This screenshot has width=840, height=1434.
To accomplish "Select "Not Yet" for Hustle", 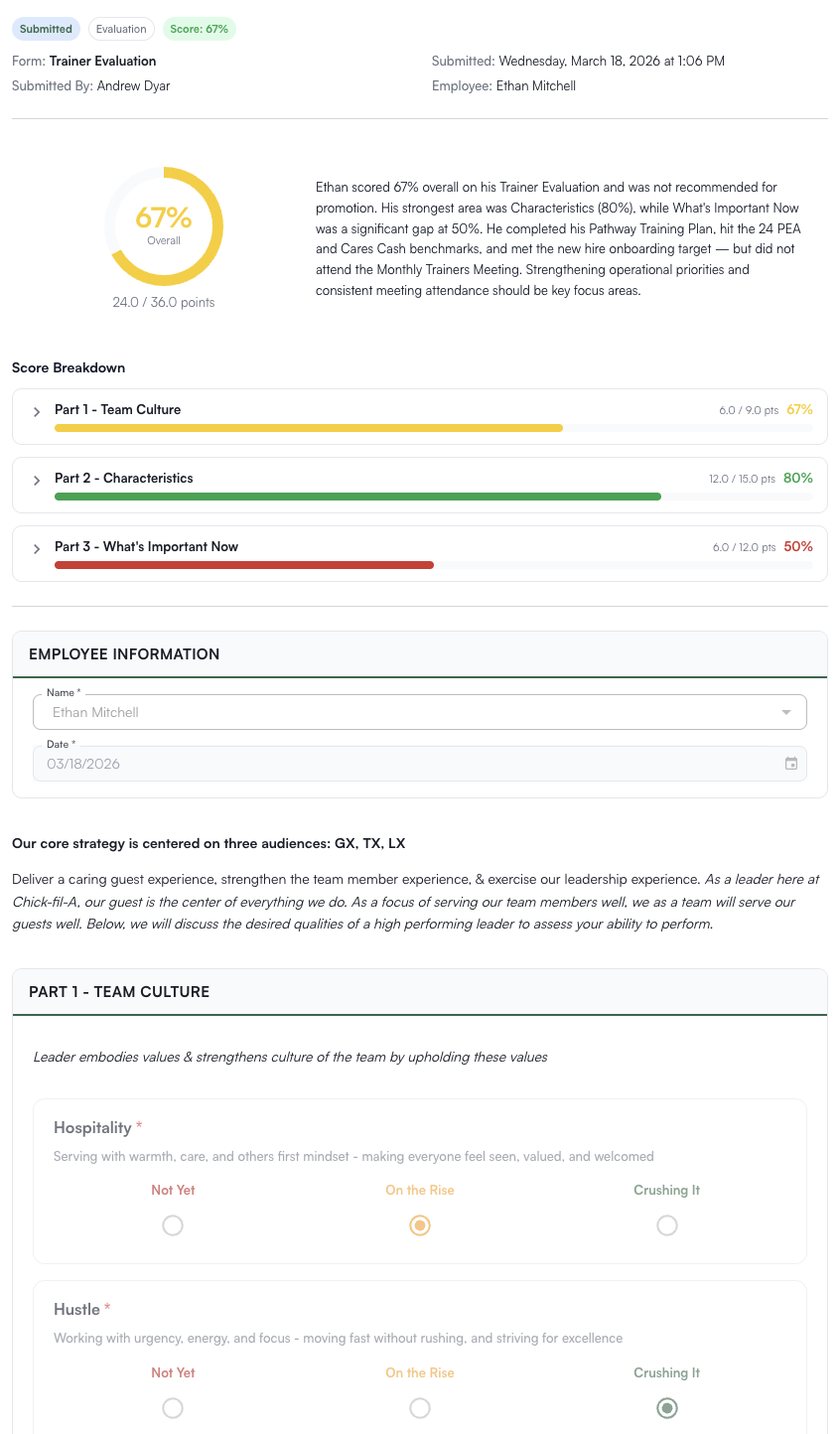I will 173,1408.
